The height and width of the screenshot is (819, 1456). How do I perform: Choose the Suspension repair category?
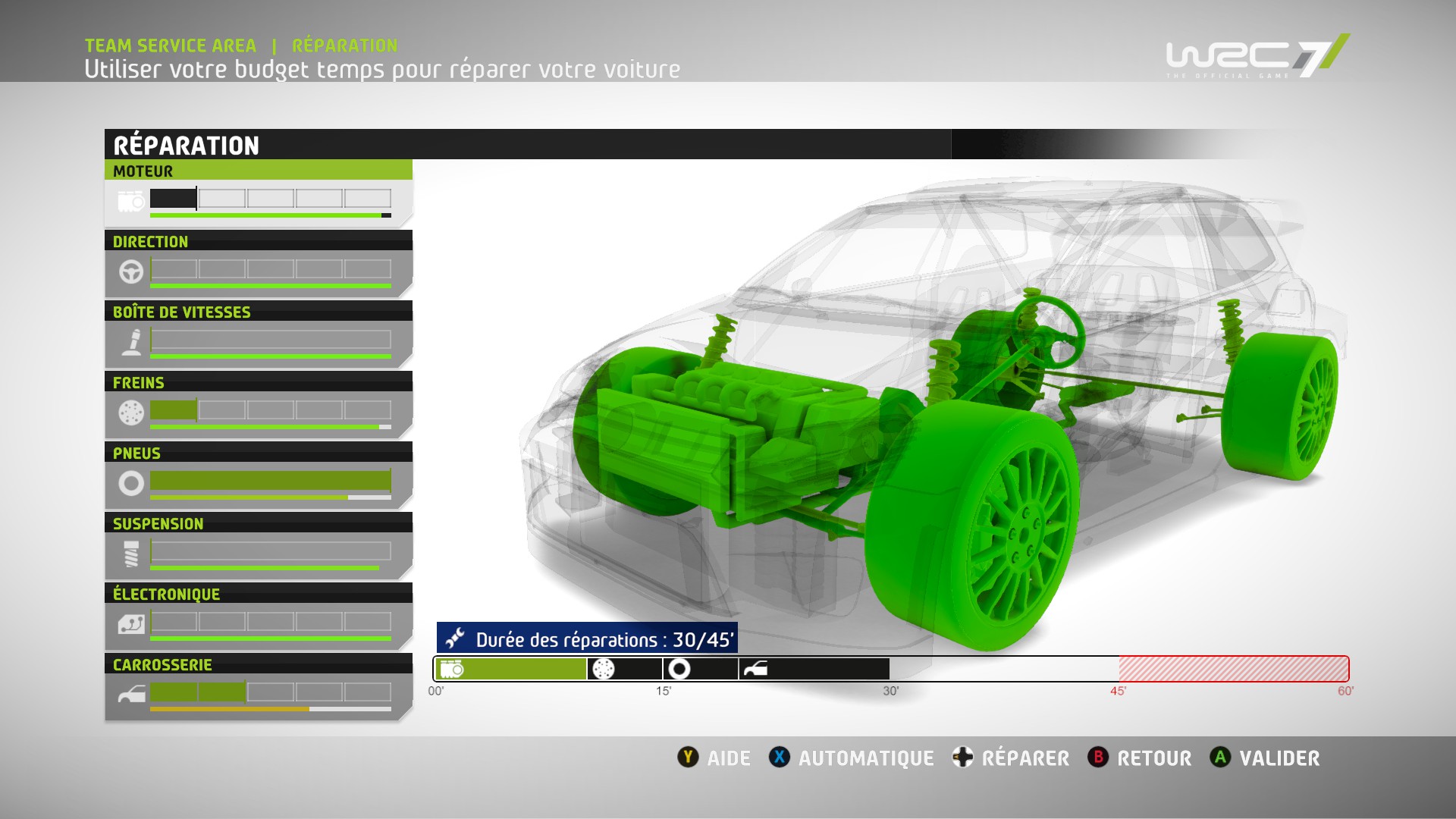tap(259, 546)
